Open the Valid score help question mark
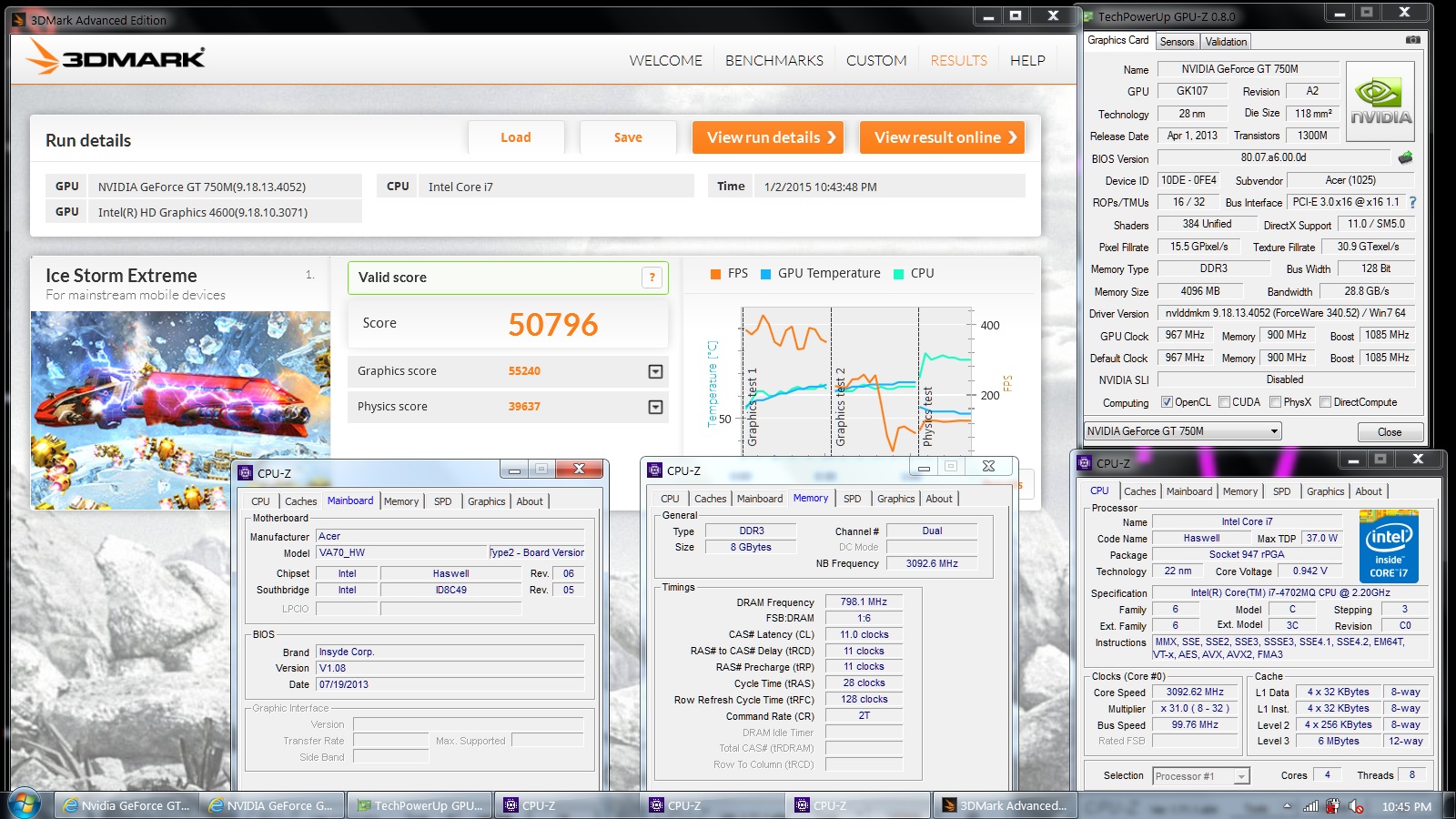Viewport: 1456px width, 819px height. (652, 278)
